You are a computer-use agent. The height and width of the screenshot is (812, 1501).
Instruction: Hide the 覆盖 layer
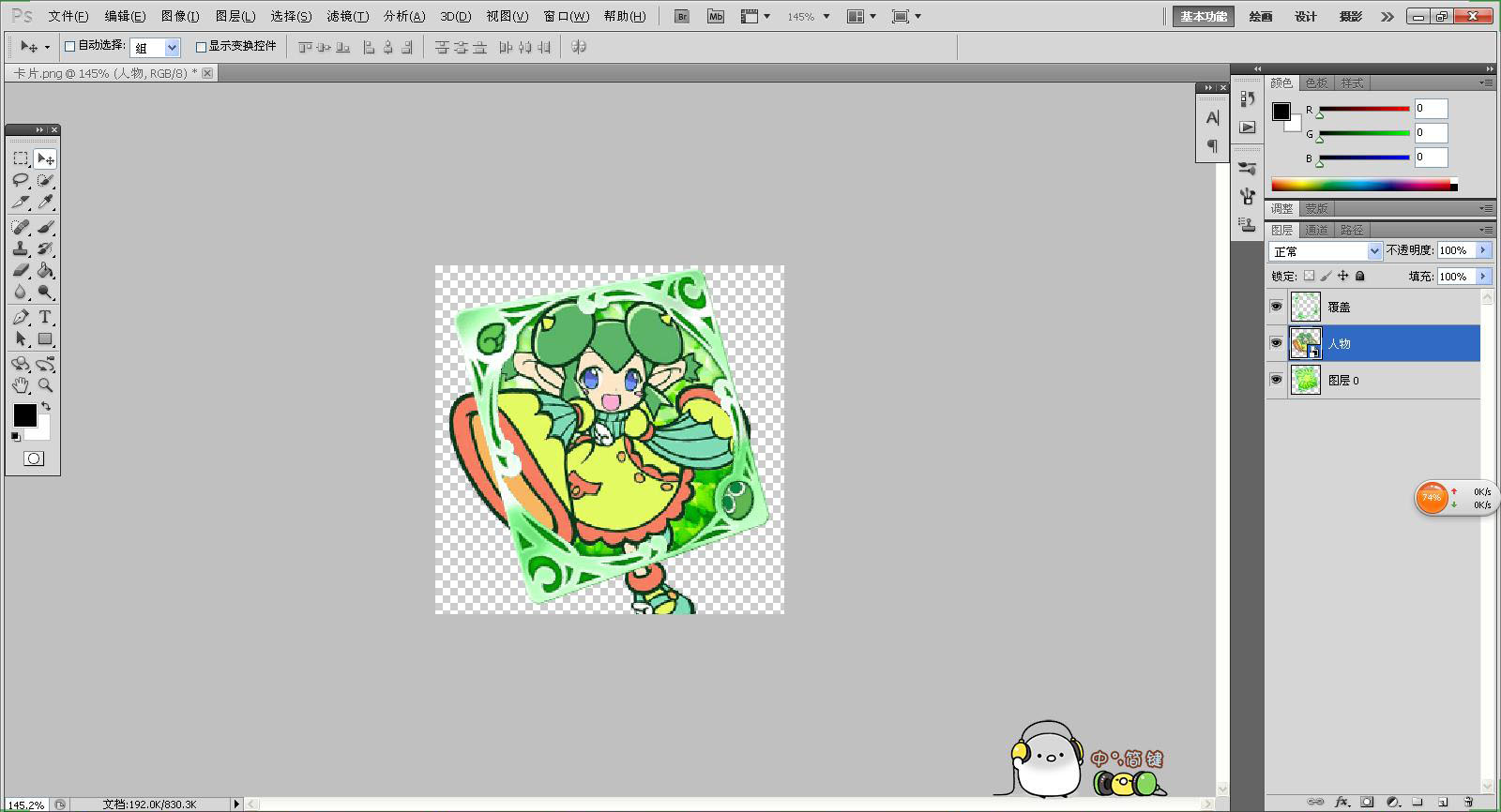tap(1276, 307)
